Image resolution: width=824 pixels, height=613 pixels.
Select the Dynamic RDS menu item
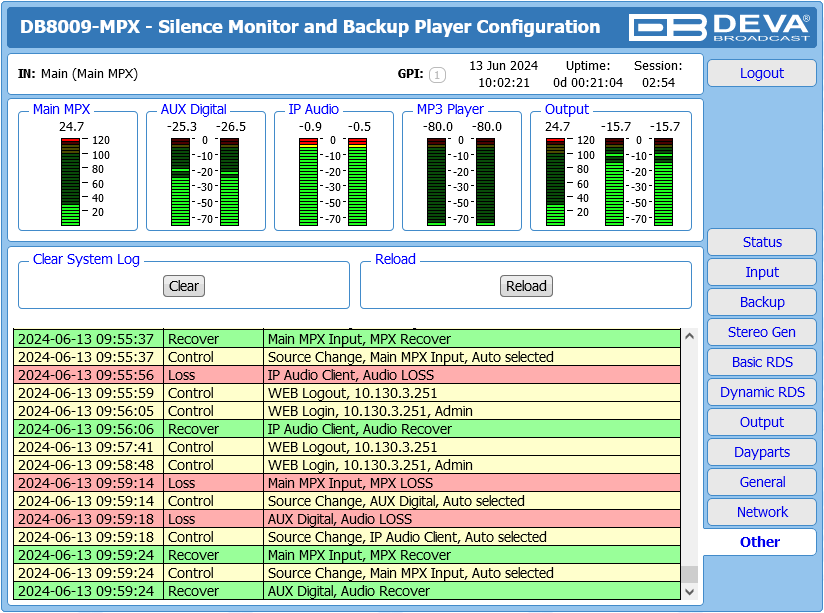click(761, 392)
